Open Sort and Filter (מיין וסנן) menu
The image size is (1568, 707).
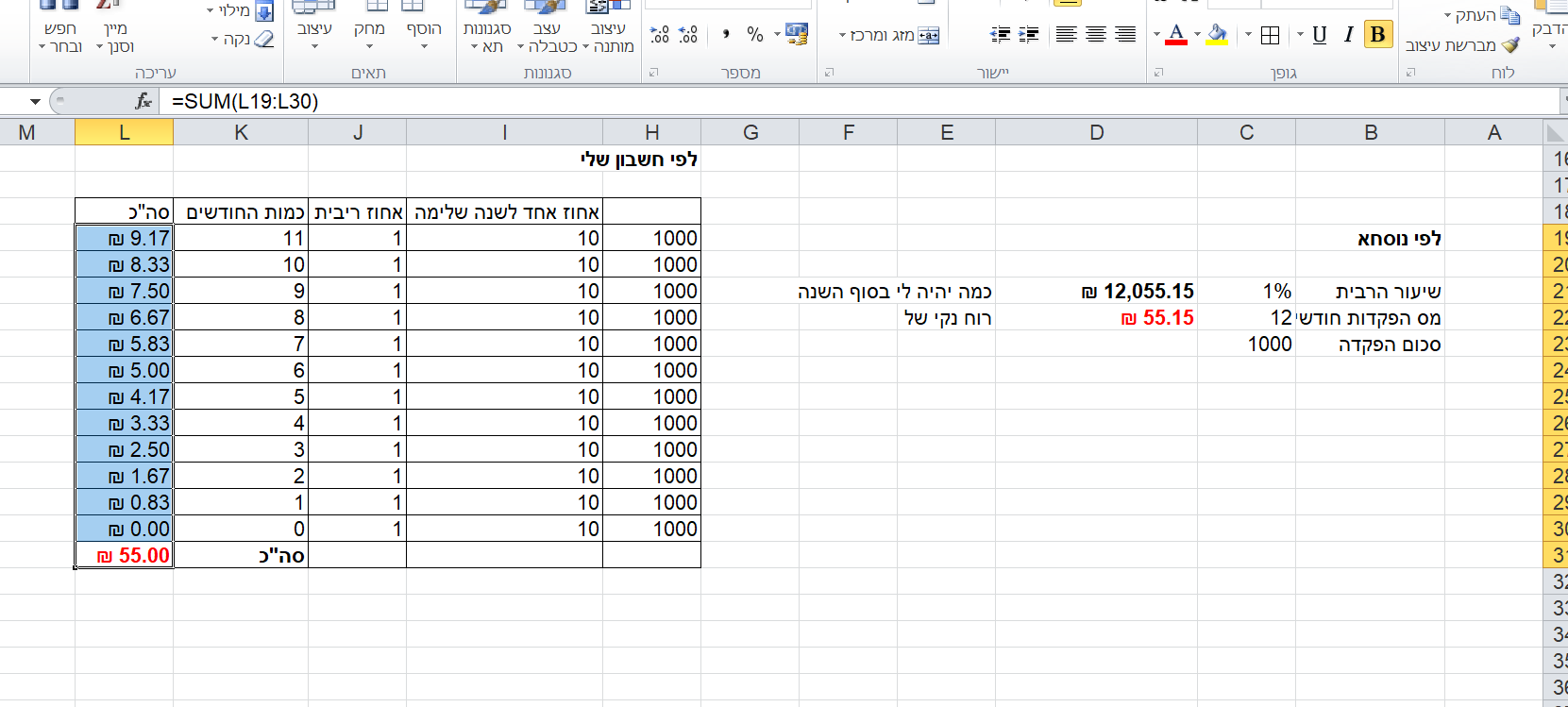[x=115, y=26]
